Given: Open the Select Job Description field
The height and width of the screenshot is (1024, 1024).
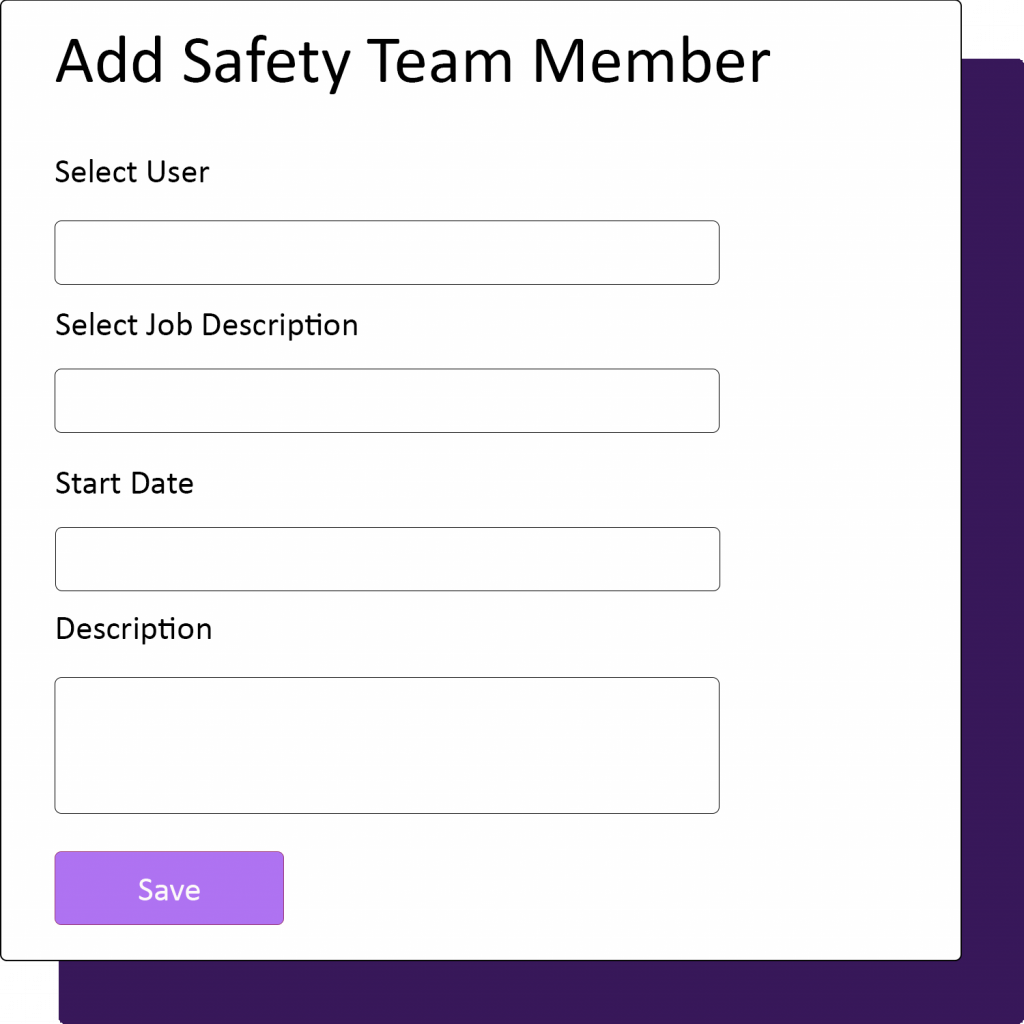Looking at the screenshot, I should [x=387, y=400].
